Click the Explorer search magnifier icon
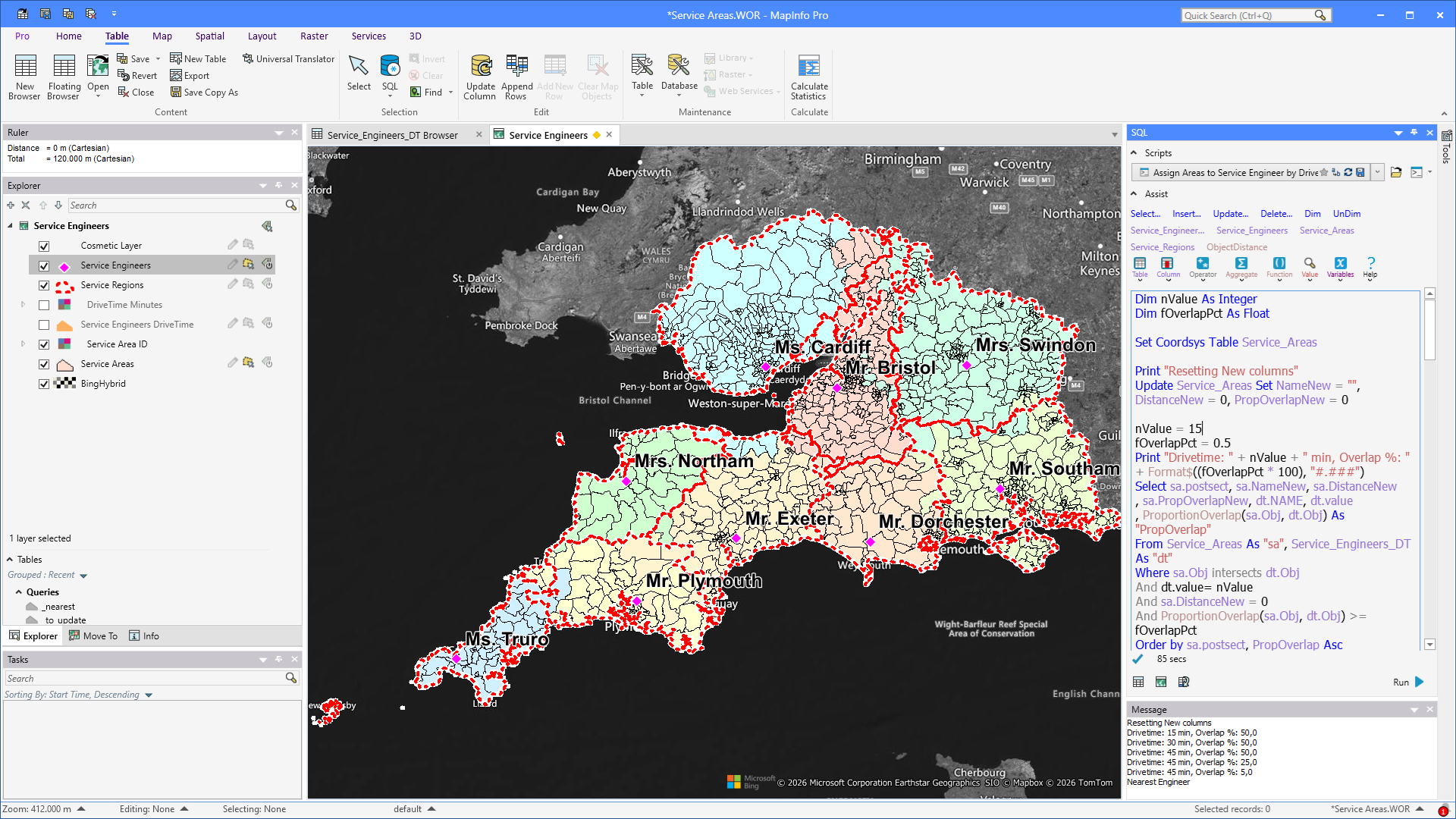1456x819 pixels. point(291,206)
